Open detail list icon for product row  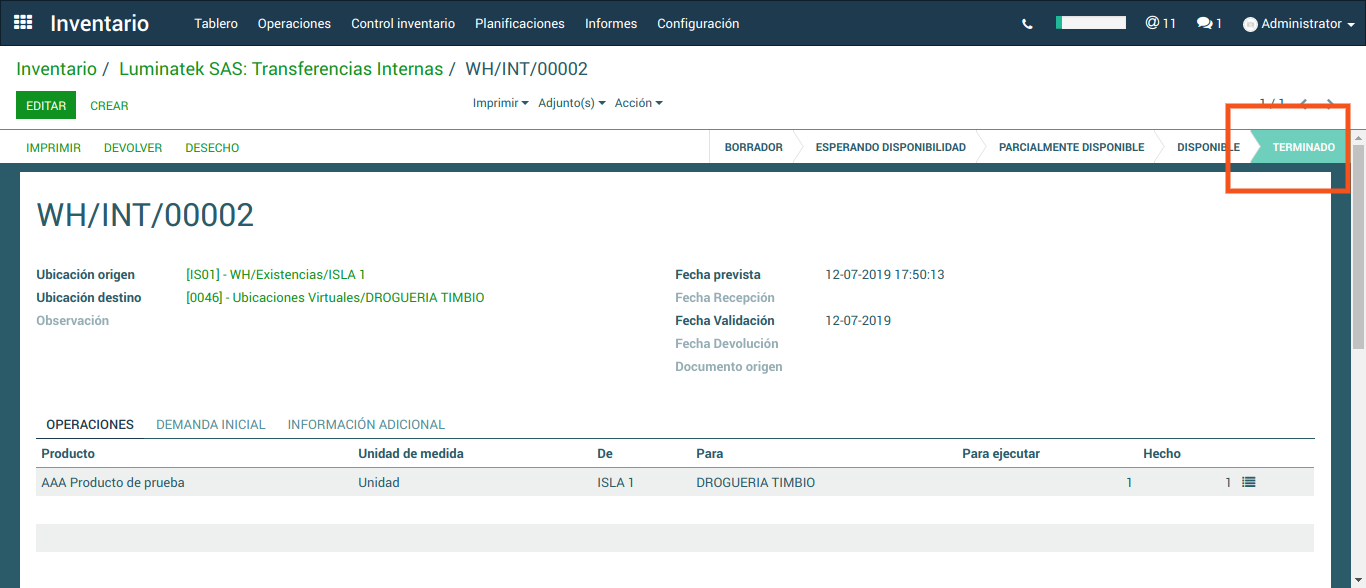coord(1248,482)
